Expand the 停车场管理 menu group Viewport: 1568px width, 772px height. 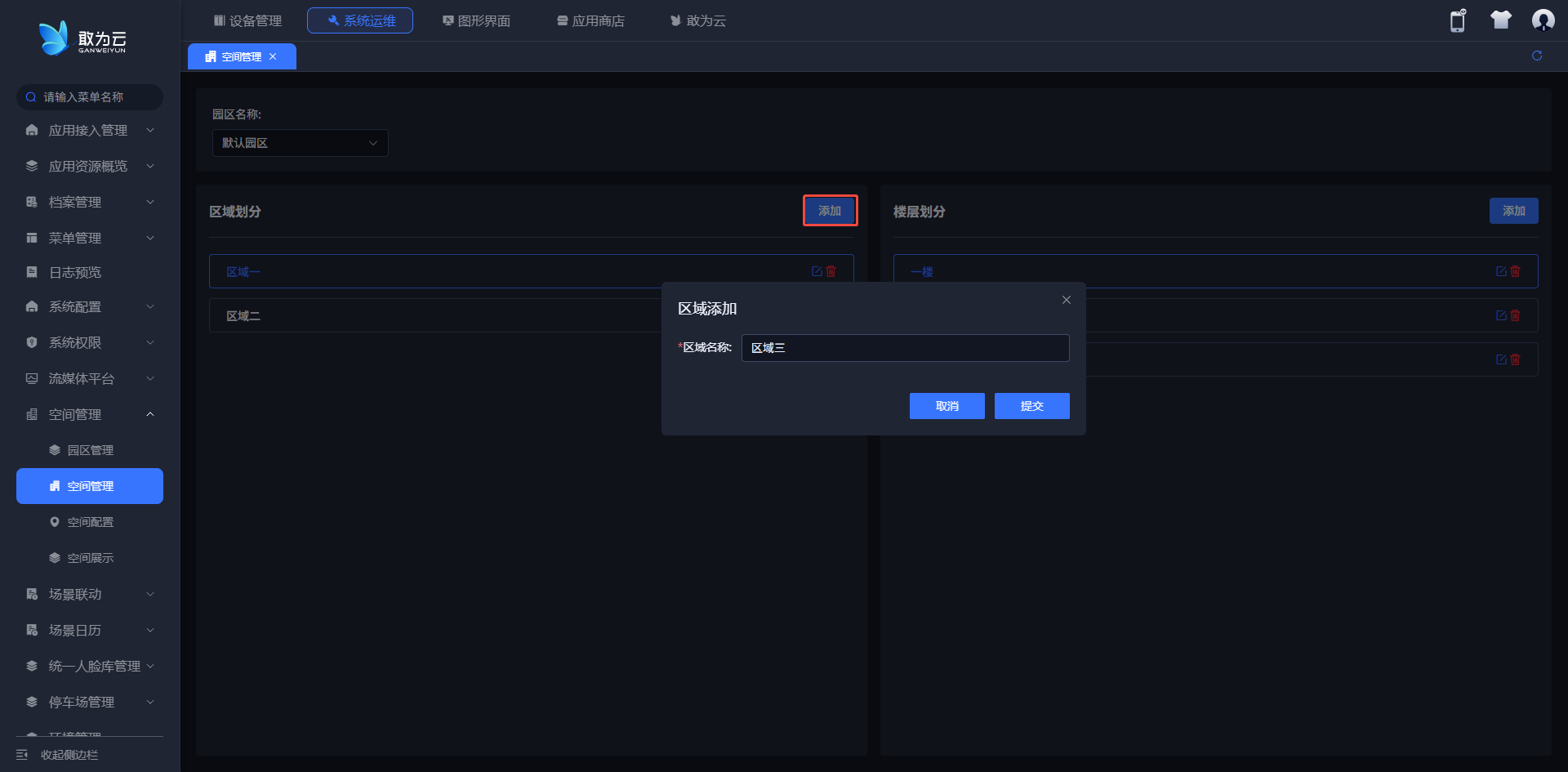pos(88,703)
